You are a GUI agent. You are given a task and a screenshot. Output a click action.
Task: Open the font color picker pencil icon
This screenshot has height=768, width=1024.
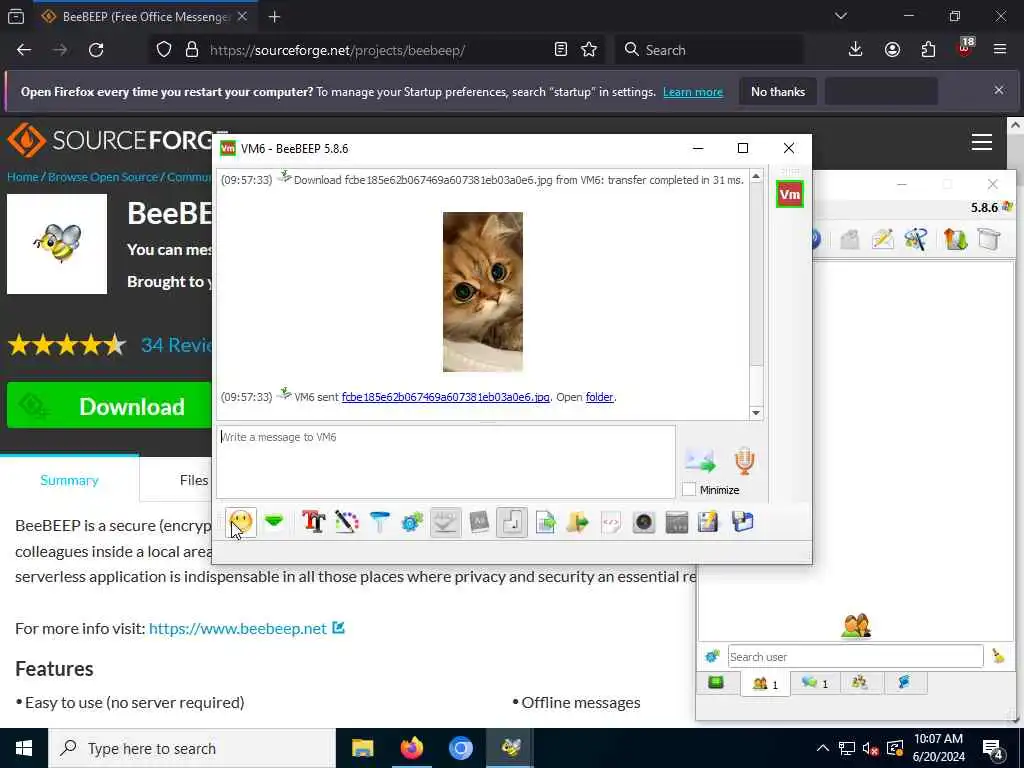tap(347, 522)
